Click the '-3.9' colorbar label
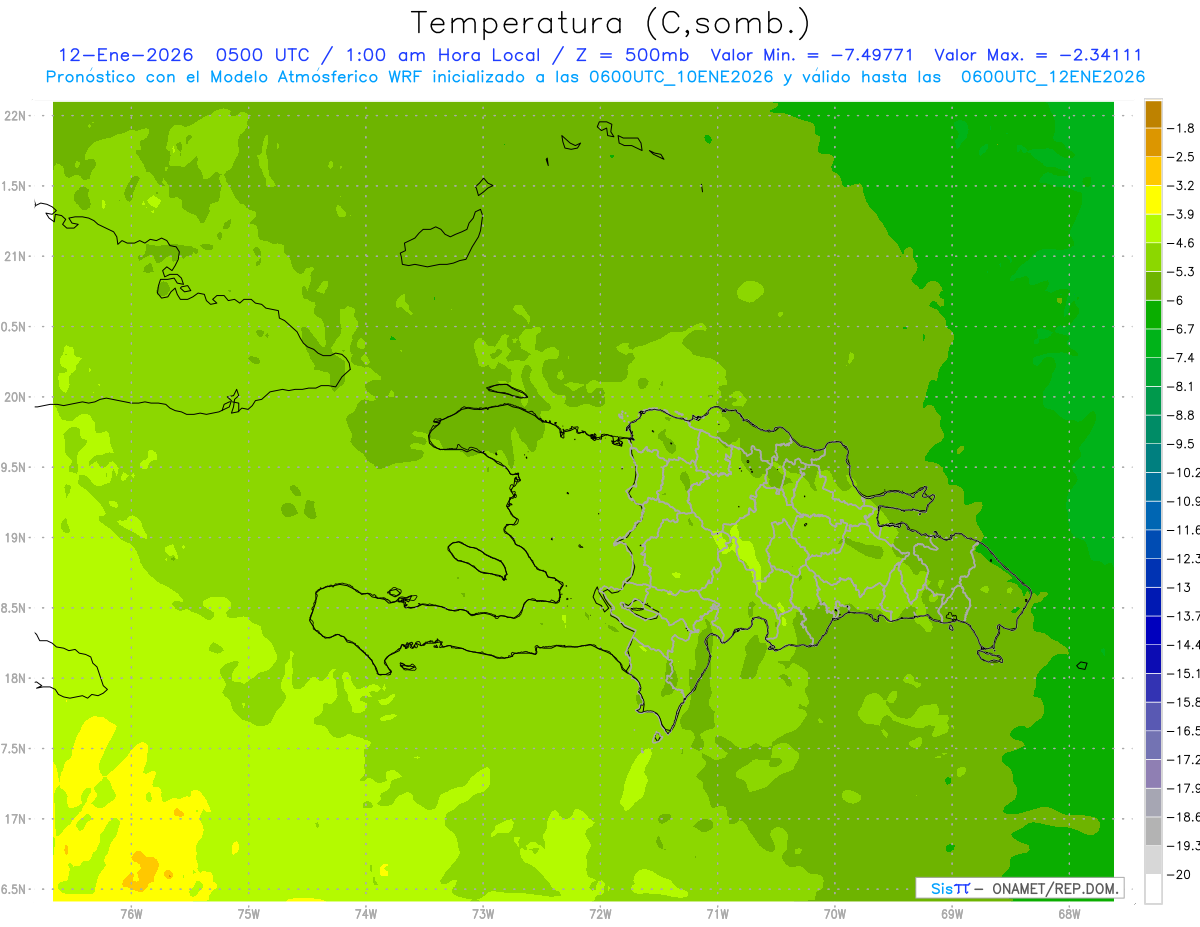1200x927 pixels. tap(1181, 214)
